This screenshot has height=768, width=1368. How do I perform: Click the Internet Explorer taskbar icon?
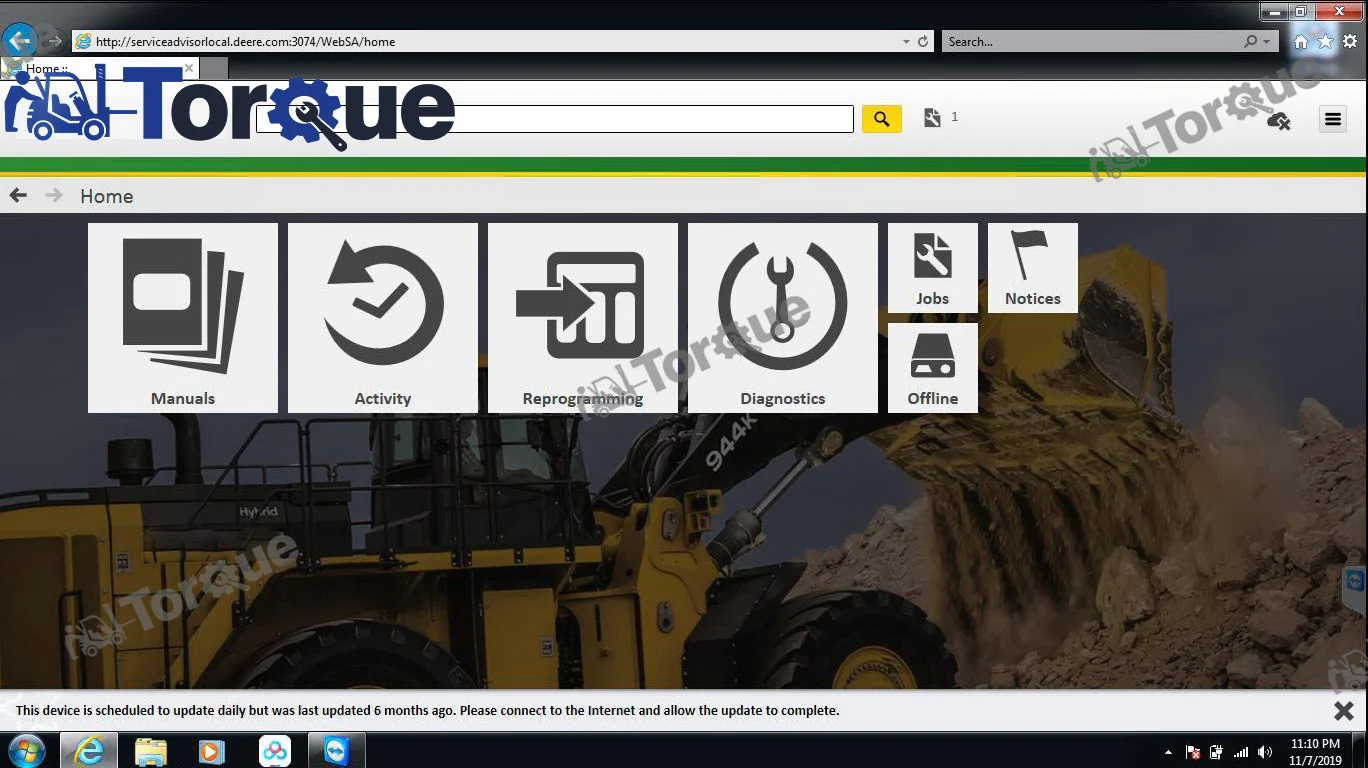tap(89, 750)
